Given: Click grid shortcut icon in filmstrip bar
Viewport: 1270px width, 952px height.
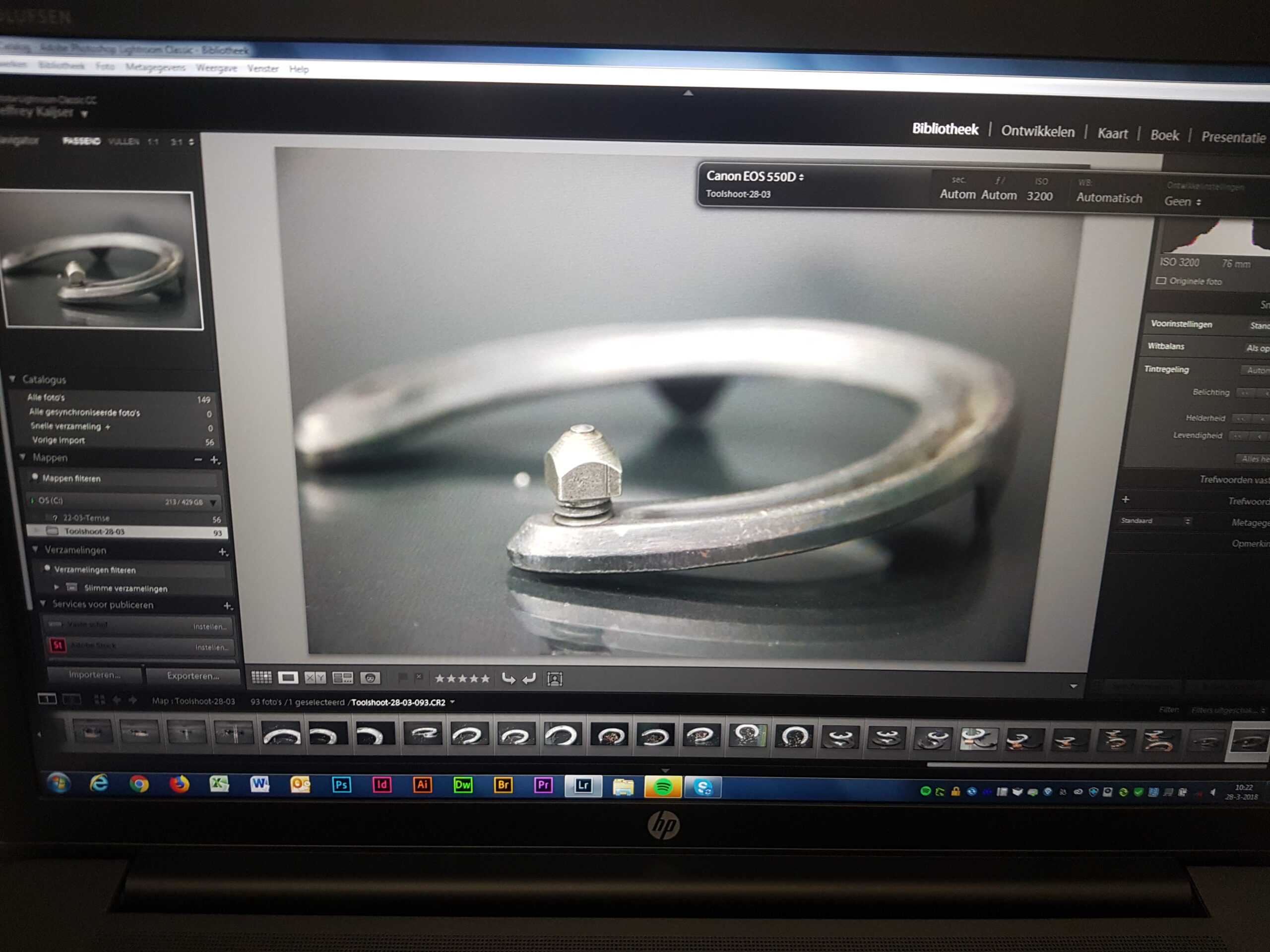Looking at the screenshot, I should [x=99, y=700].
